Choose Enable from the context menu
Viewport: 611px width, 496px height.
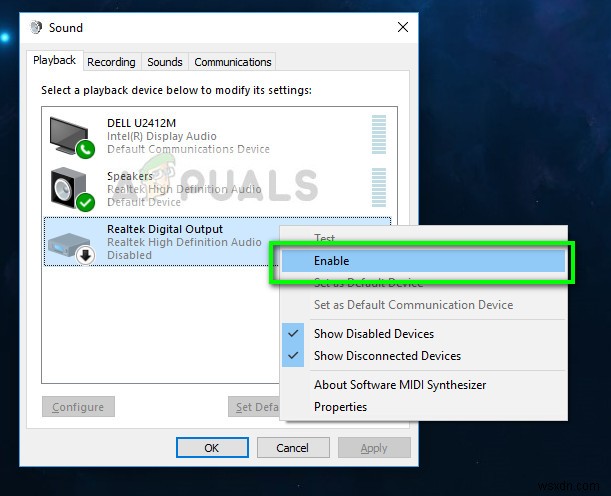pyautogui.click(x=423, y=261)
